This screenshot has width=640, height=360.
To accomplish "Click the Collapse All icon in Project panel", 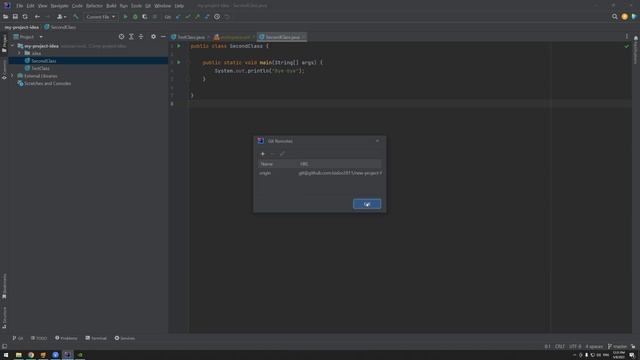I will (141, 37).
